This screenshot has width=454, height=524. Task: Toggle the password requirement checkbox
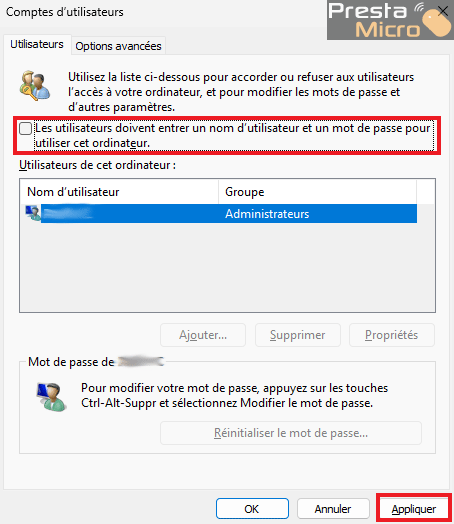pos(26,128)
